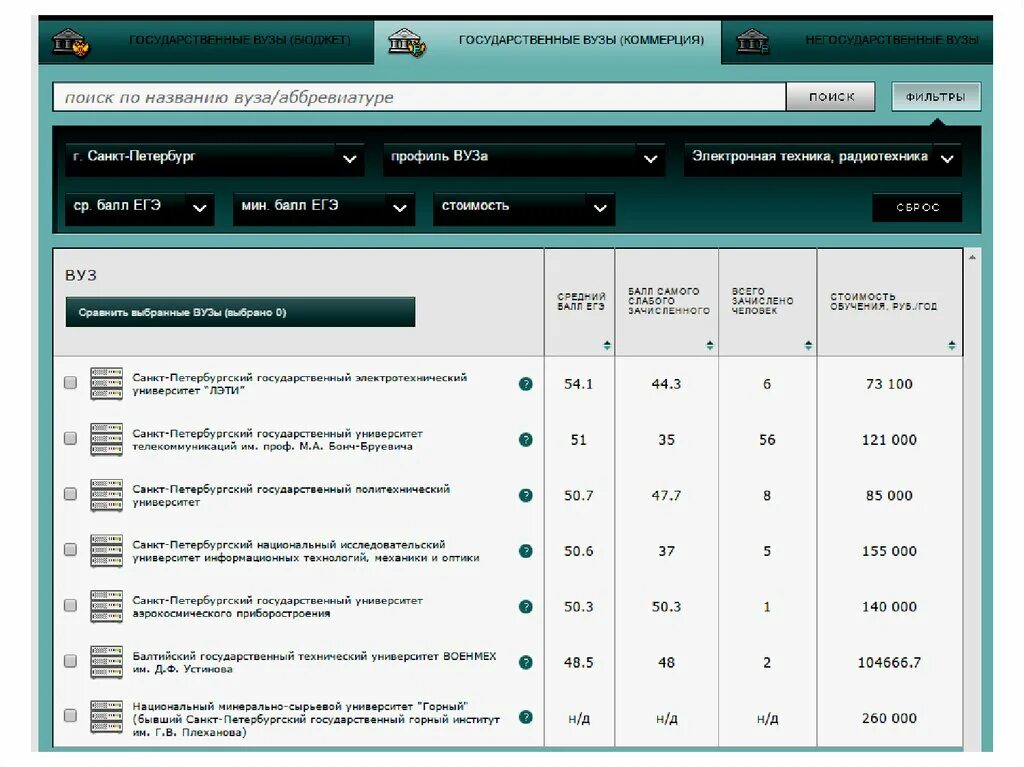Viewport: 1024px width, 767px height.
Task: Focus the university name search field
Action: pos(419,97)
